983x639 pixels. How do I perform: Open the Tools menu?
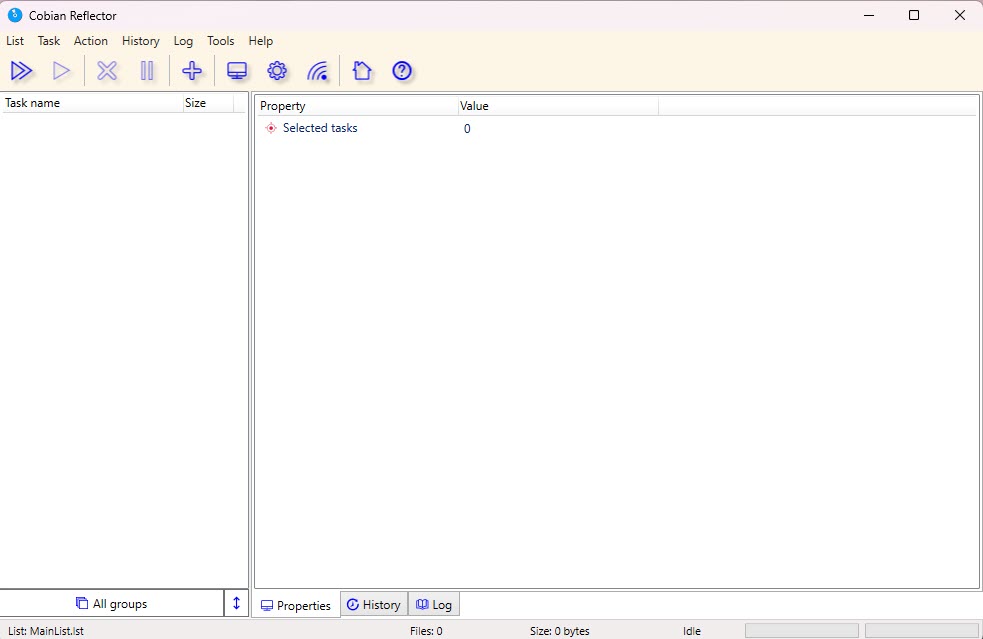click(x=220, y=41)
